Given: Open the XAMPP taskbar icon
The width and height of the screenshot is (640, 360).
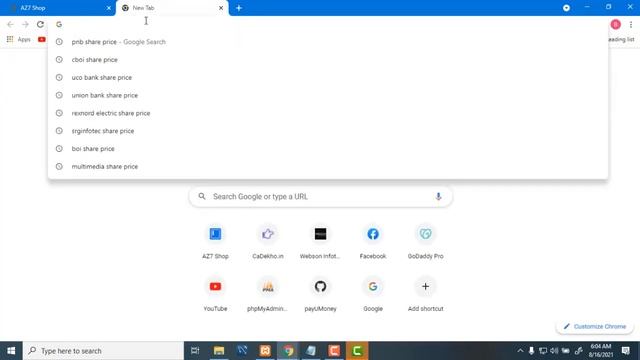Looking at the screenshot, I should pyautogui.click(x=265, y=351).
